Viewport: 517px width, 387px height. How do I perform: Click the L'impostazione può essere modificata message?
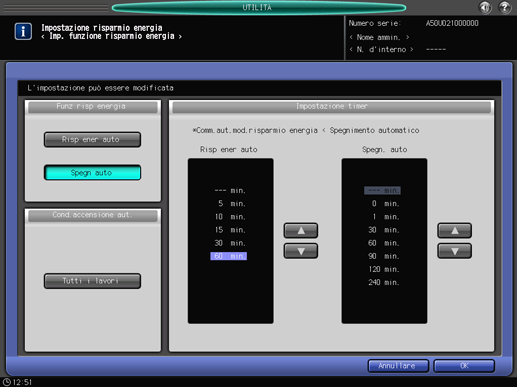[x=100, y=88]
